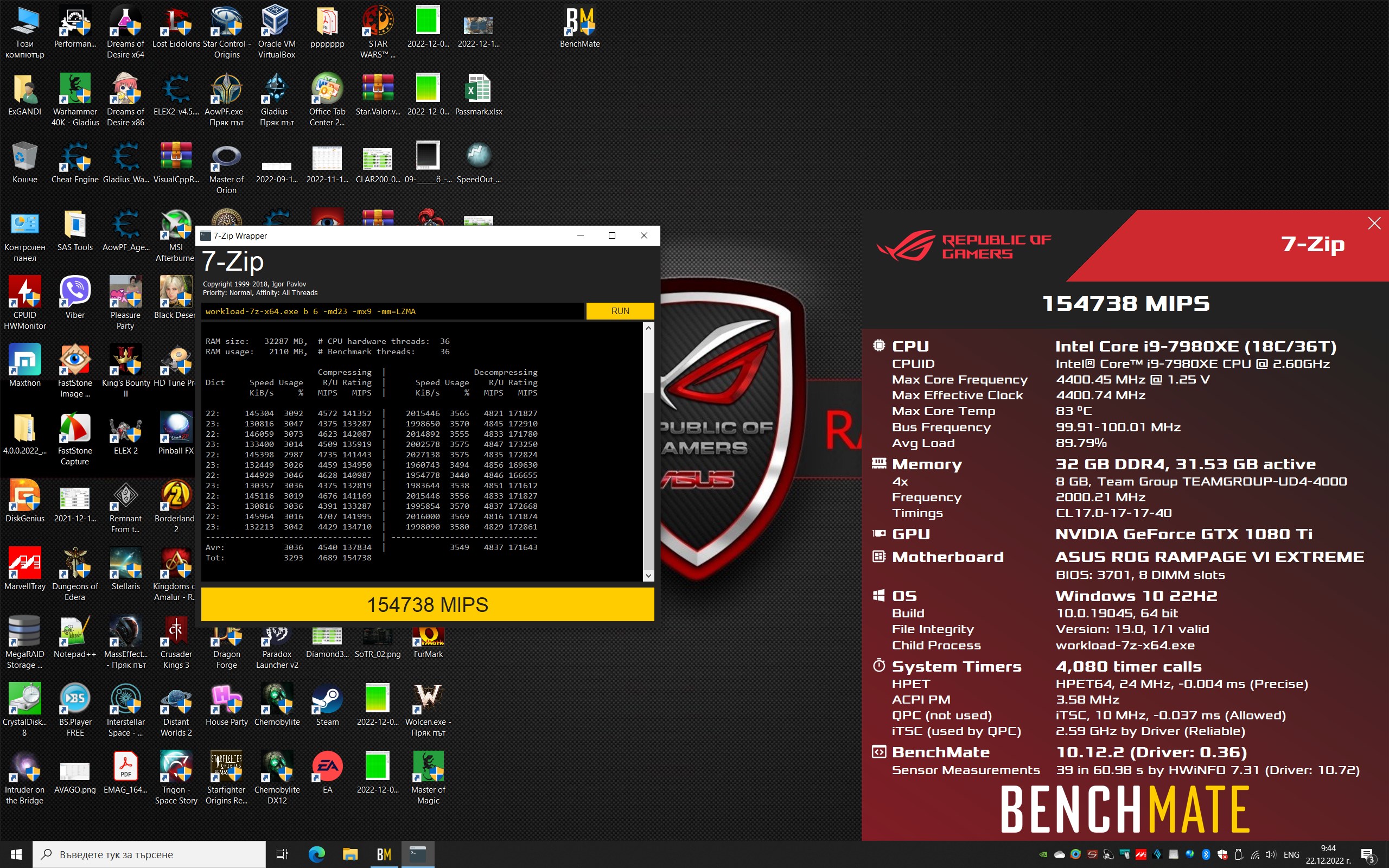Viewport: 1389px width, 868px height.
Task: Open MSI Afterburner desktop shortcut
Action: click(x=176, y=236)
